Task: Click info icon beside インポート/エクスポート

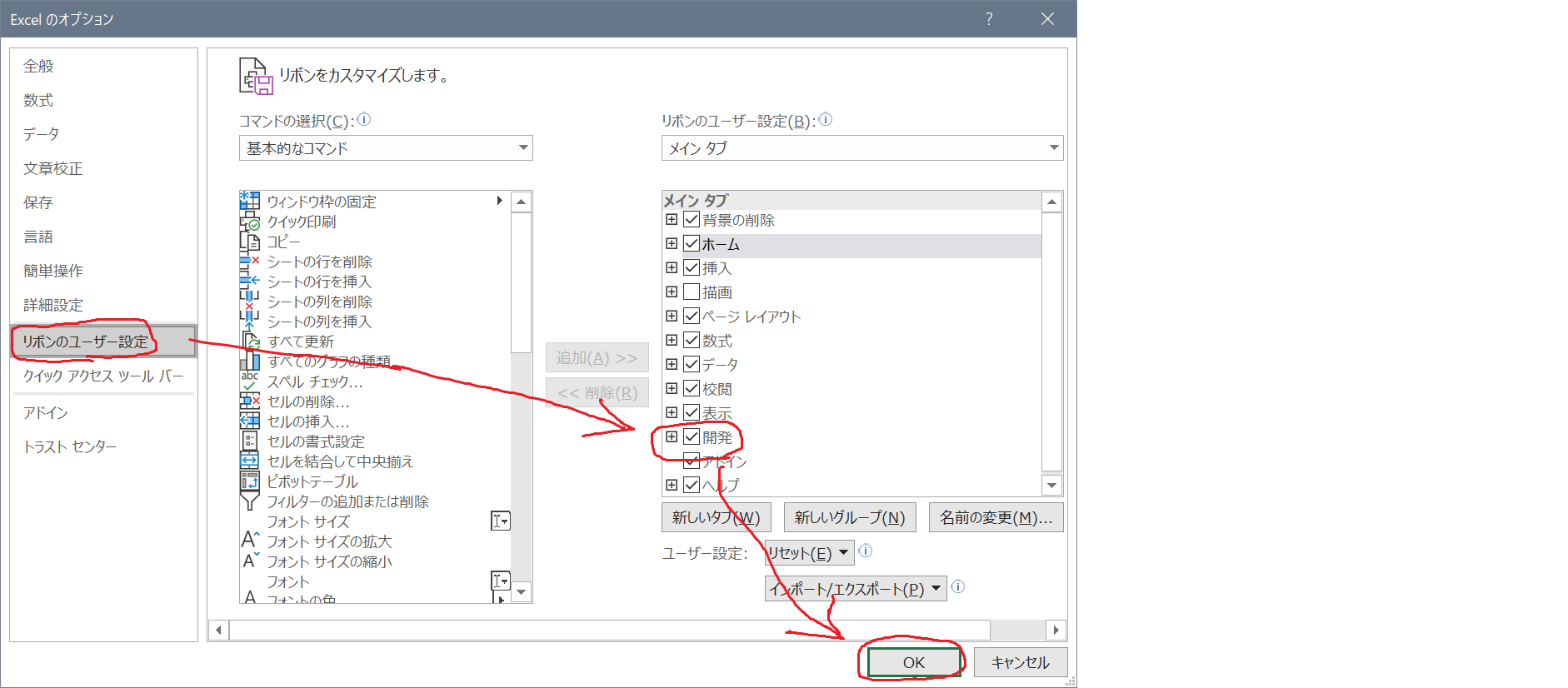Action: pyautogui.click(x=958, y=586)
